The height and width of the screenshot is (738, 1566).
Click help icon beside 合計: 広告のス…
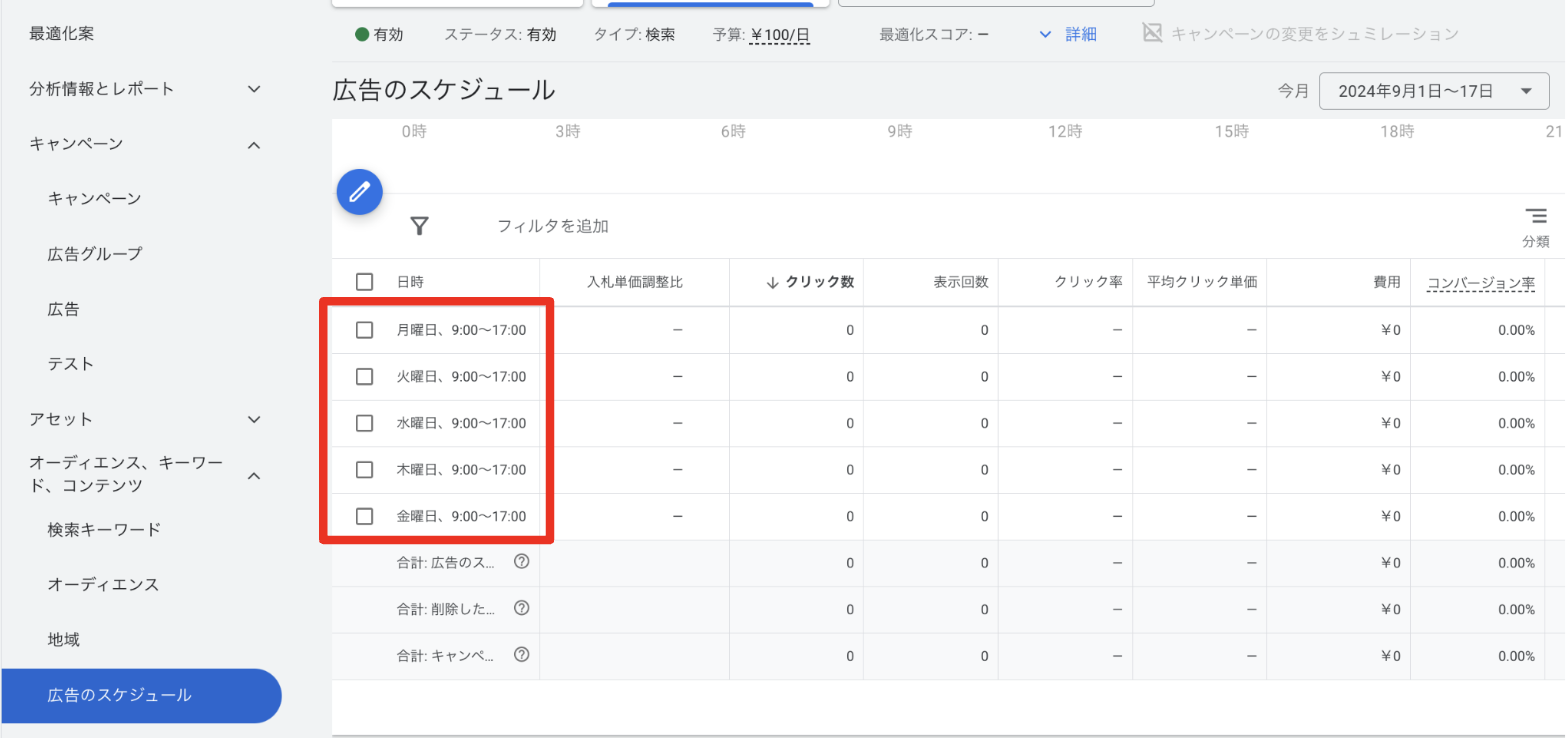point(521,562)
